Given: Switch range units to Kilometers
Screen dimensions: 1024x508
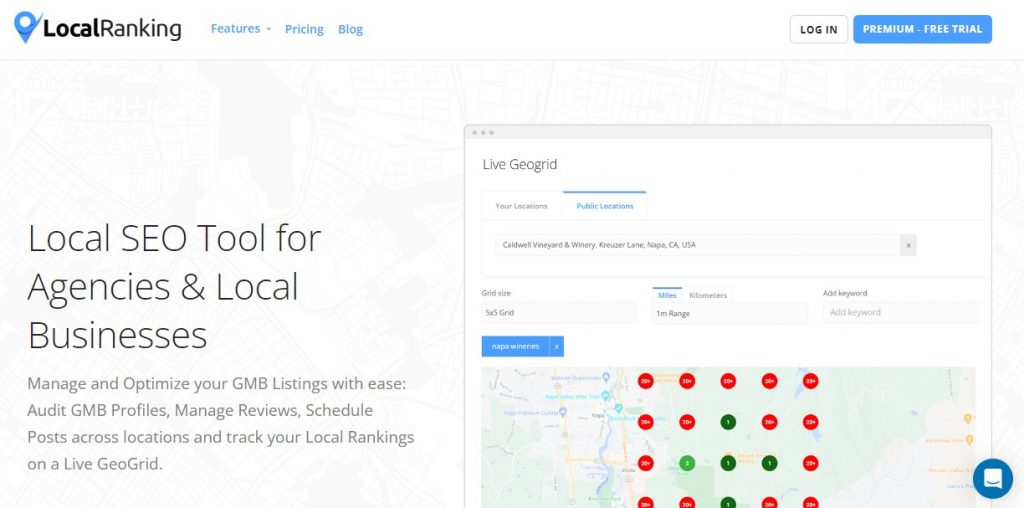Looking at the screenshot, I should point(708,295).
